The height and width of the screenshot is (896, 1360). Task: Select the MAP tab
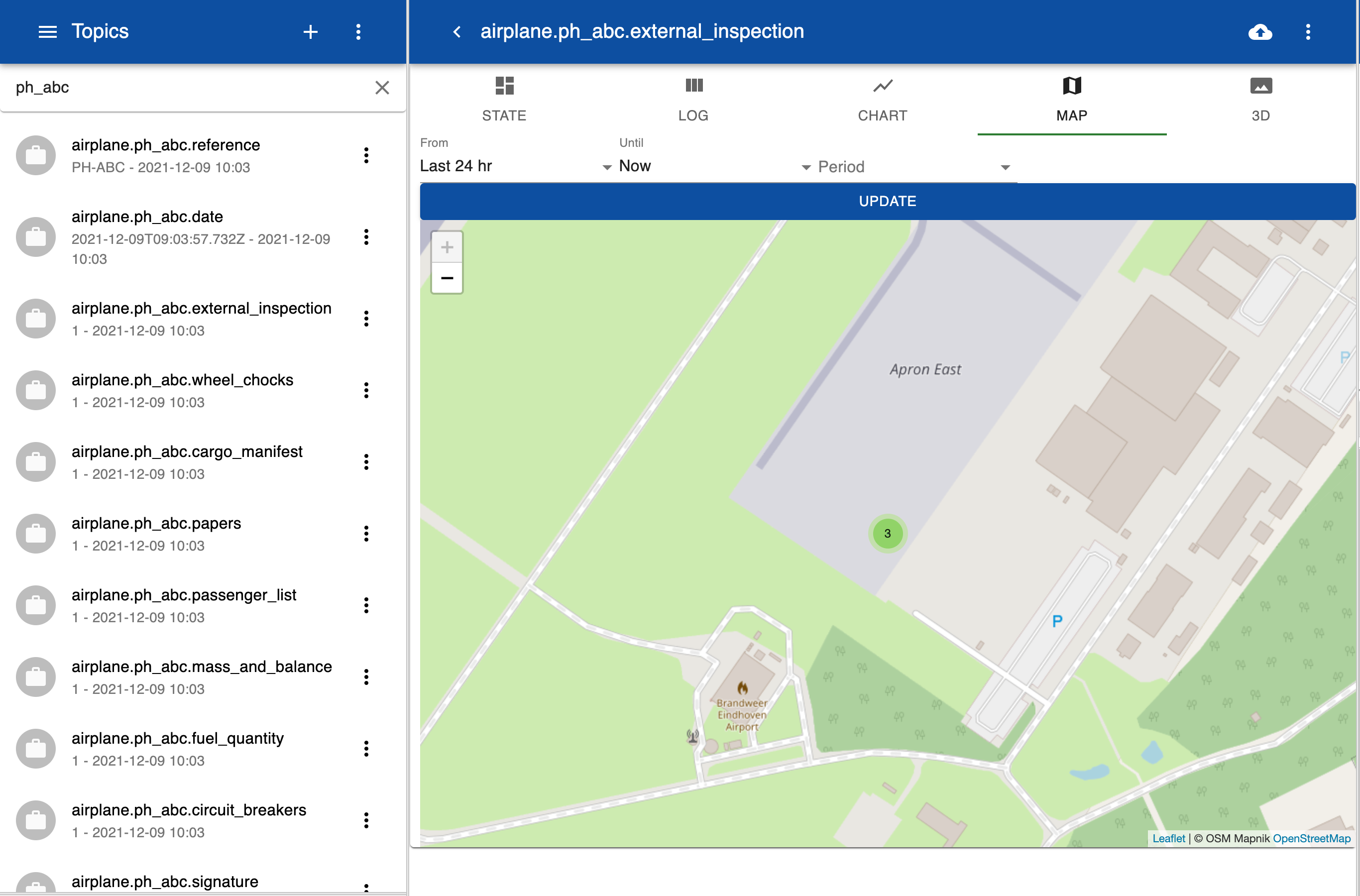(x=1072, y=100)
